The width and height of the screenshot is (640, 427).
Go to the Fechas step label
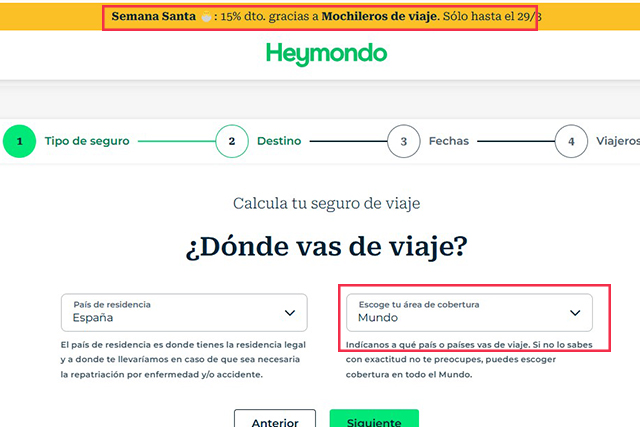[449, 141]
